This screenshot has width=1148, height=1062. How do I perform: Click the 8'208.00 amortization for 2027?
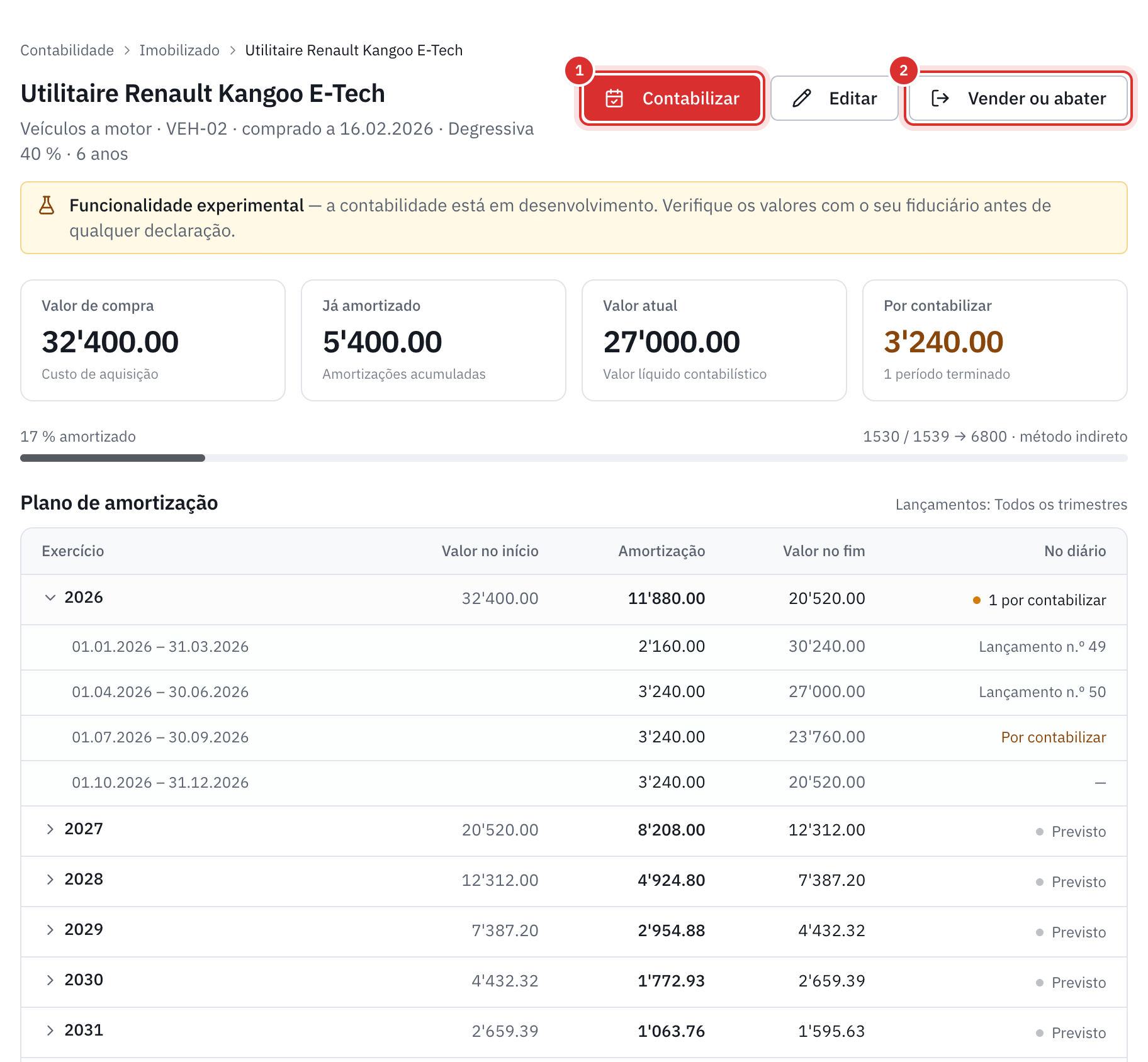point(672,830)
